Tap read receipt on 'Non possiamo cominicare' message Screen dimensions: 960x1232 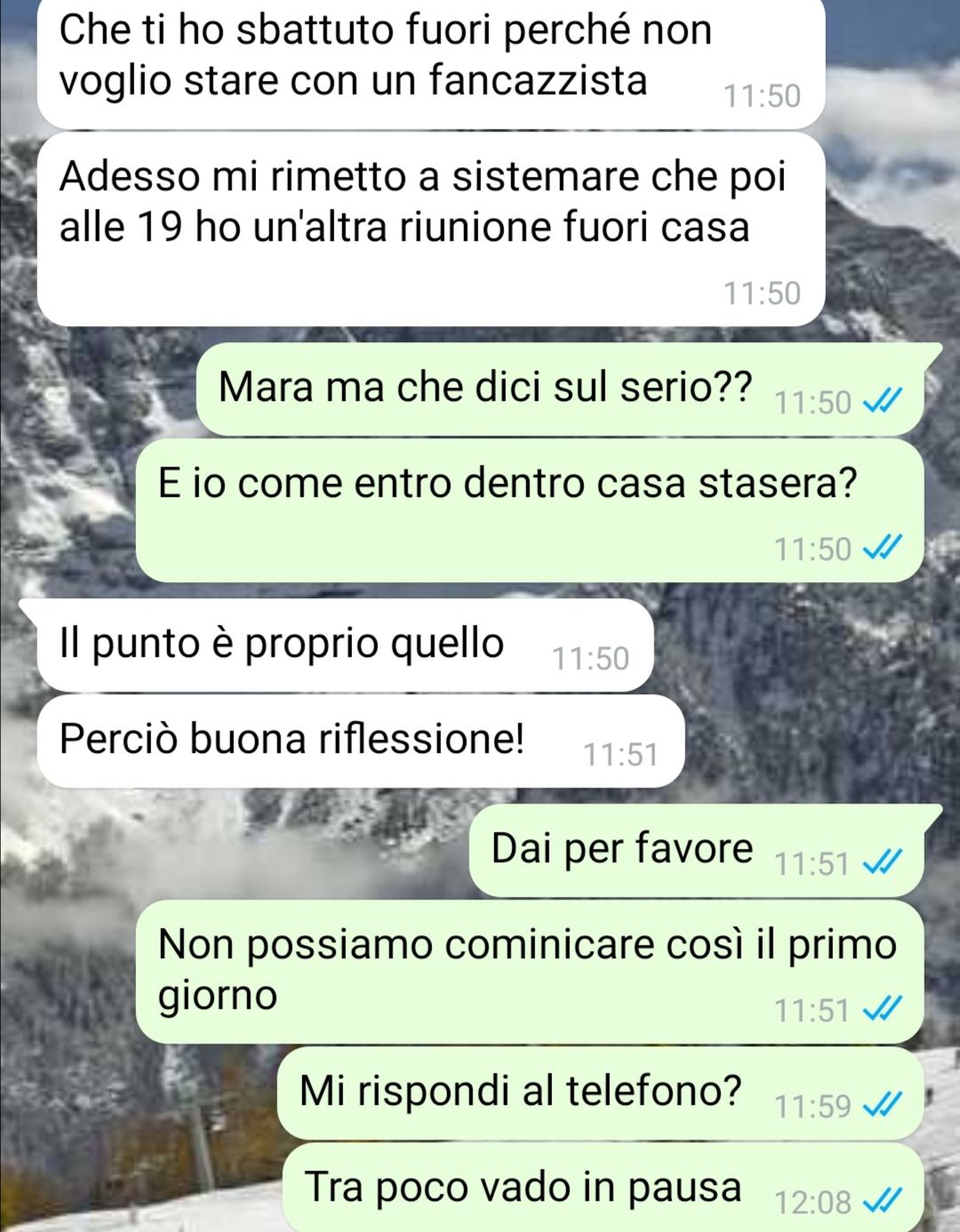pyautogui.click(x=883, y=1010)
